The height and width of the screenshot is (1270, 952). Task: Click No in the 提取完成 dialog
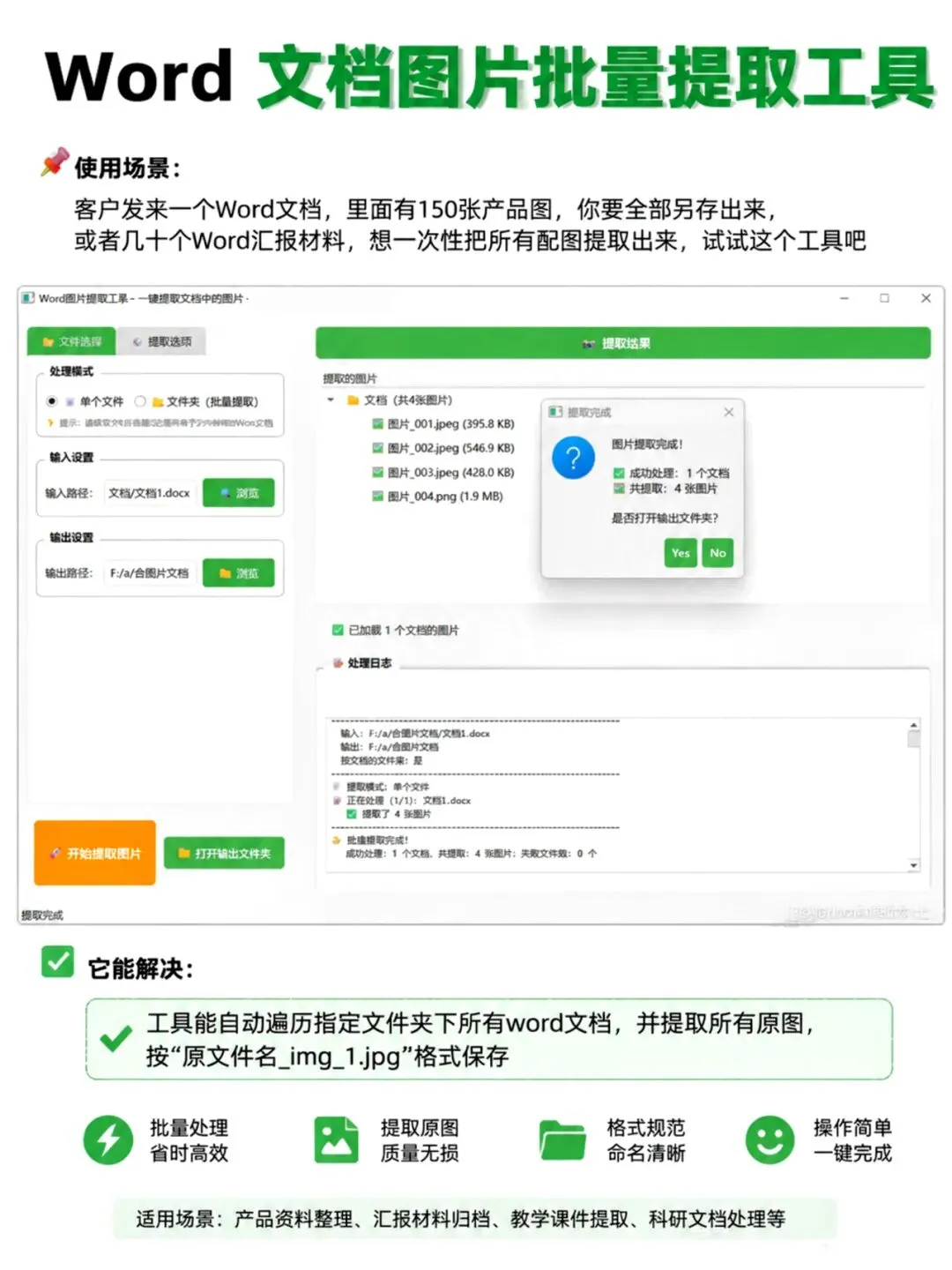pos(718,553)
